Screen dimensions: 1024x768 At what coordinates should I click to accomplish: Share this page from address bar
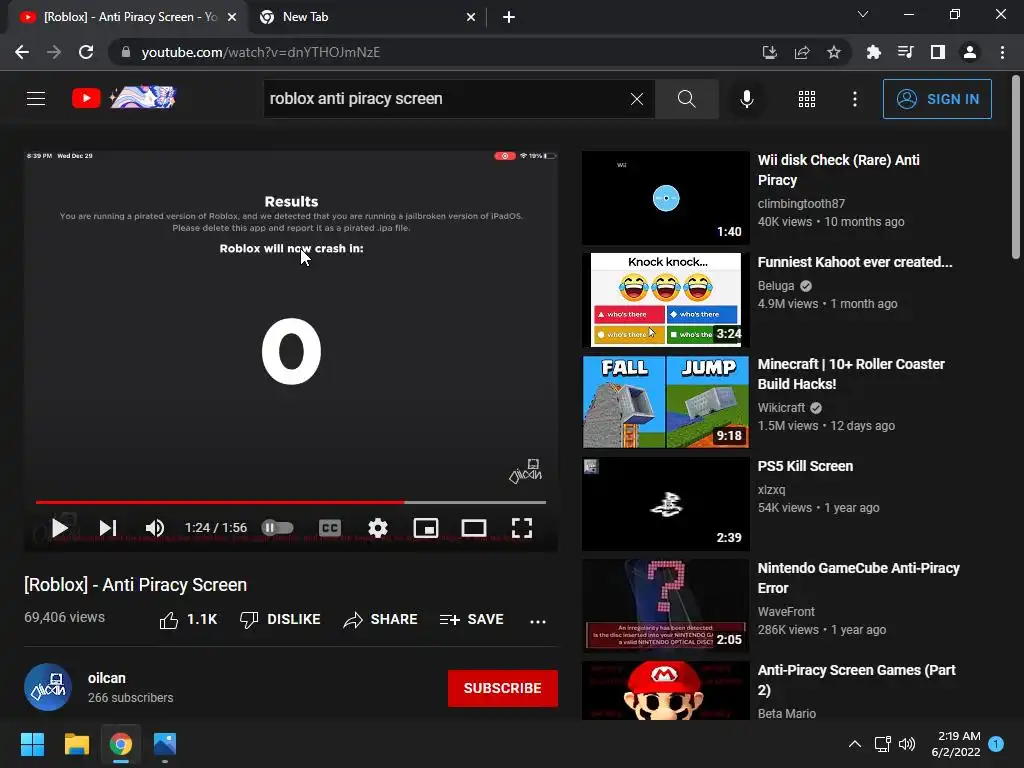click(x=802, y=52)
